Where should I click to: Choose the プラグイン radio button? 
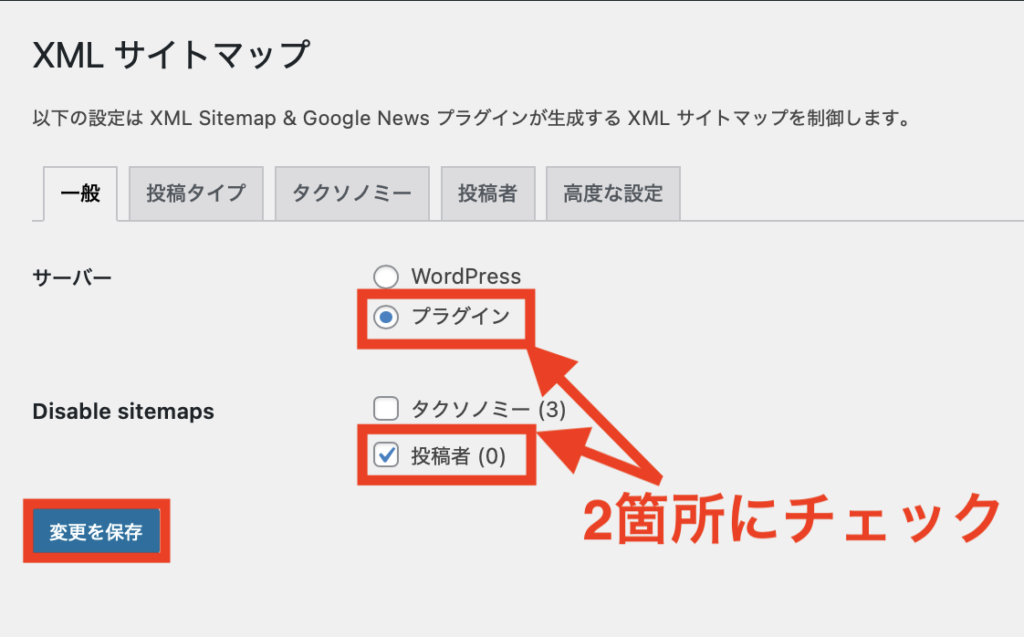(385, 318)
